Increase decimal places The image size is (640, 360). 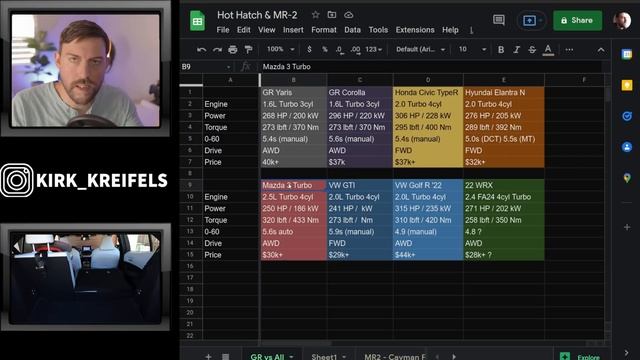point(356,50)
